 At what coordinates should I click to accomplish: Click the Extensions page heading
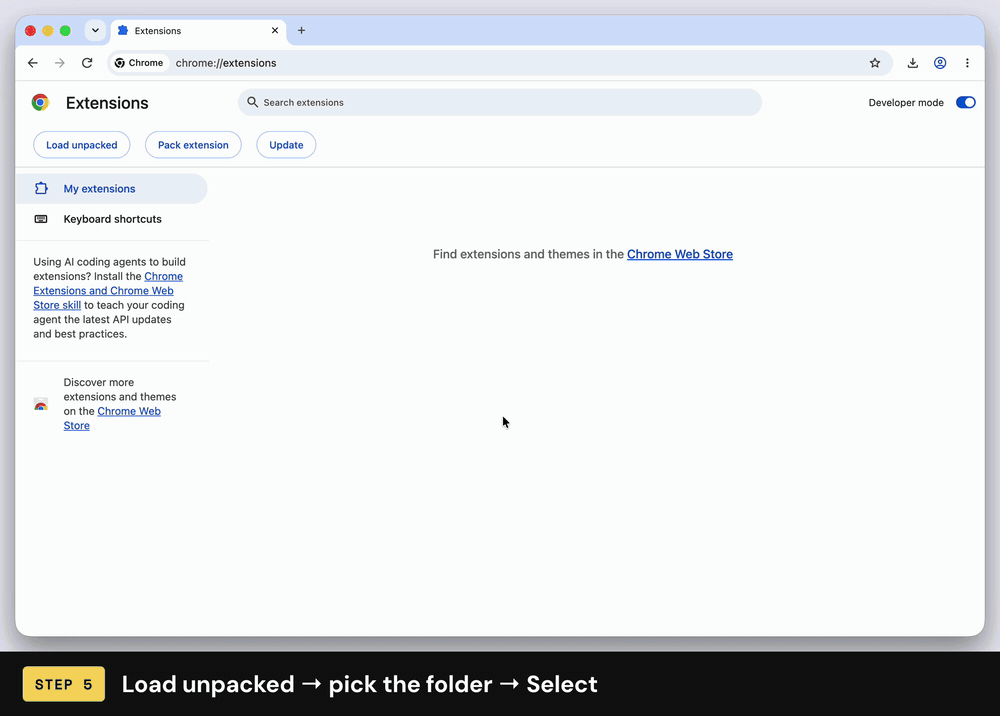(x=107, y=103)
